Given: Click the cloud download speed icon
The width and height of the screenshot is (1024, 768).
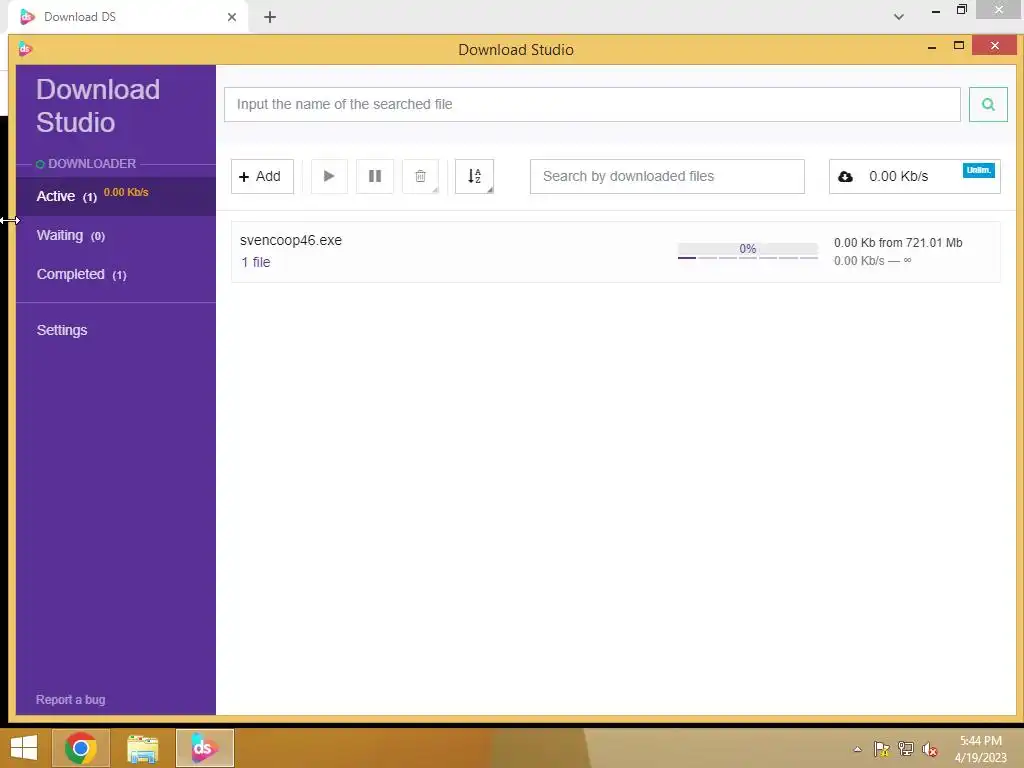Looking at the screenshot, I should coord(845,176).
